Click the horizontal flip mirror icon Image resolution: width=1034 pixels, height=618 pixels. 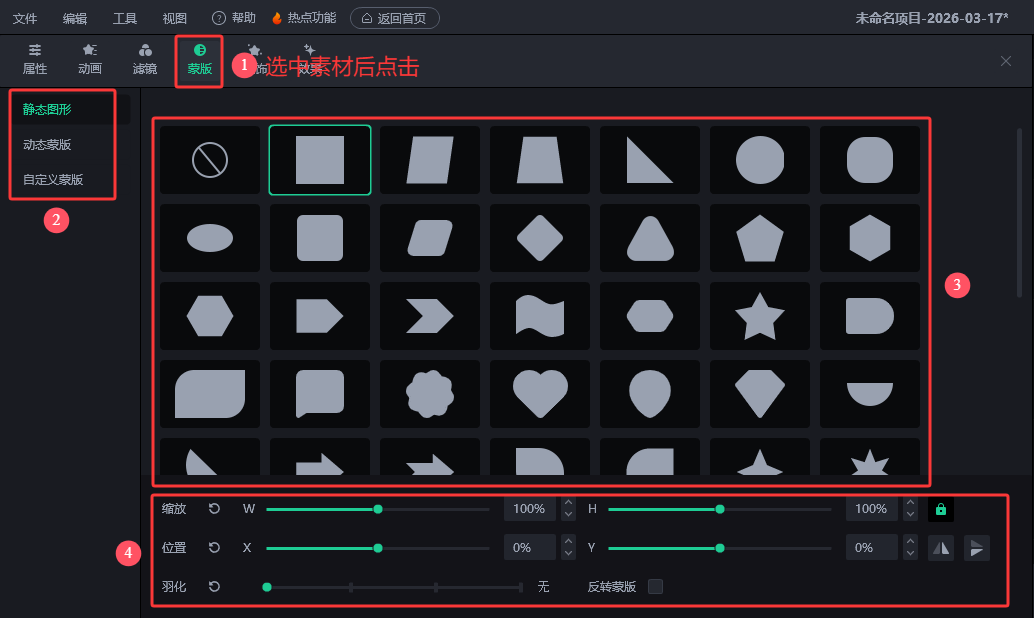(941, 548)
